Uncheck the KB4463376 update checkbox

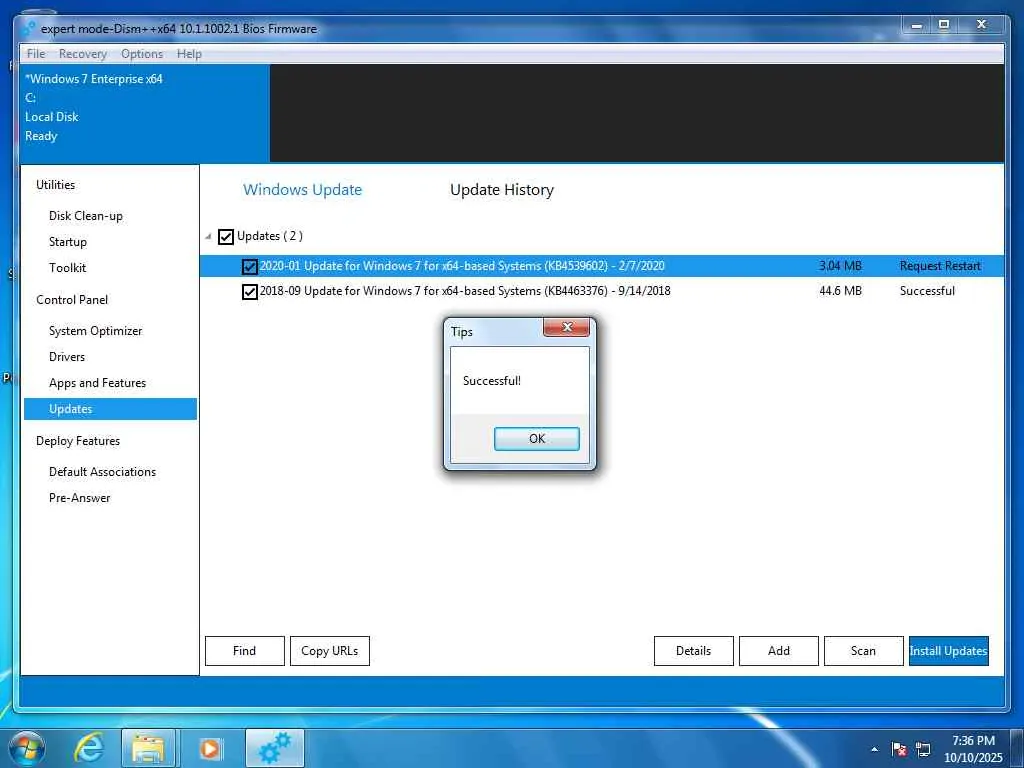tap(249, 291)
